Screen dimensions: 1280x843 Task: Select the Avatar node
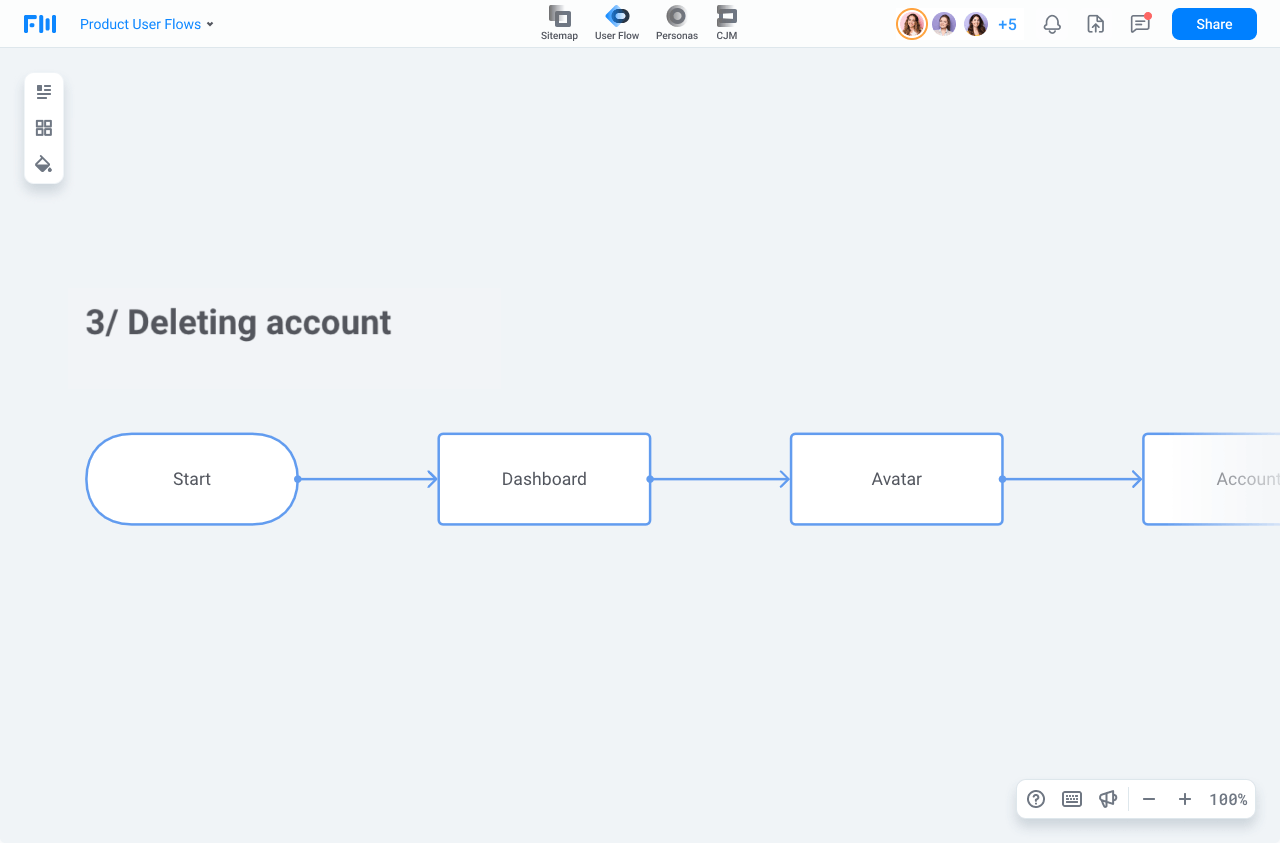tap(896, 479)
